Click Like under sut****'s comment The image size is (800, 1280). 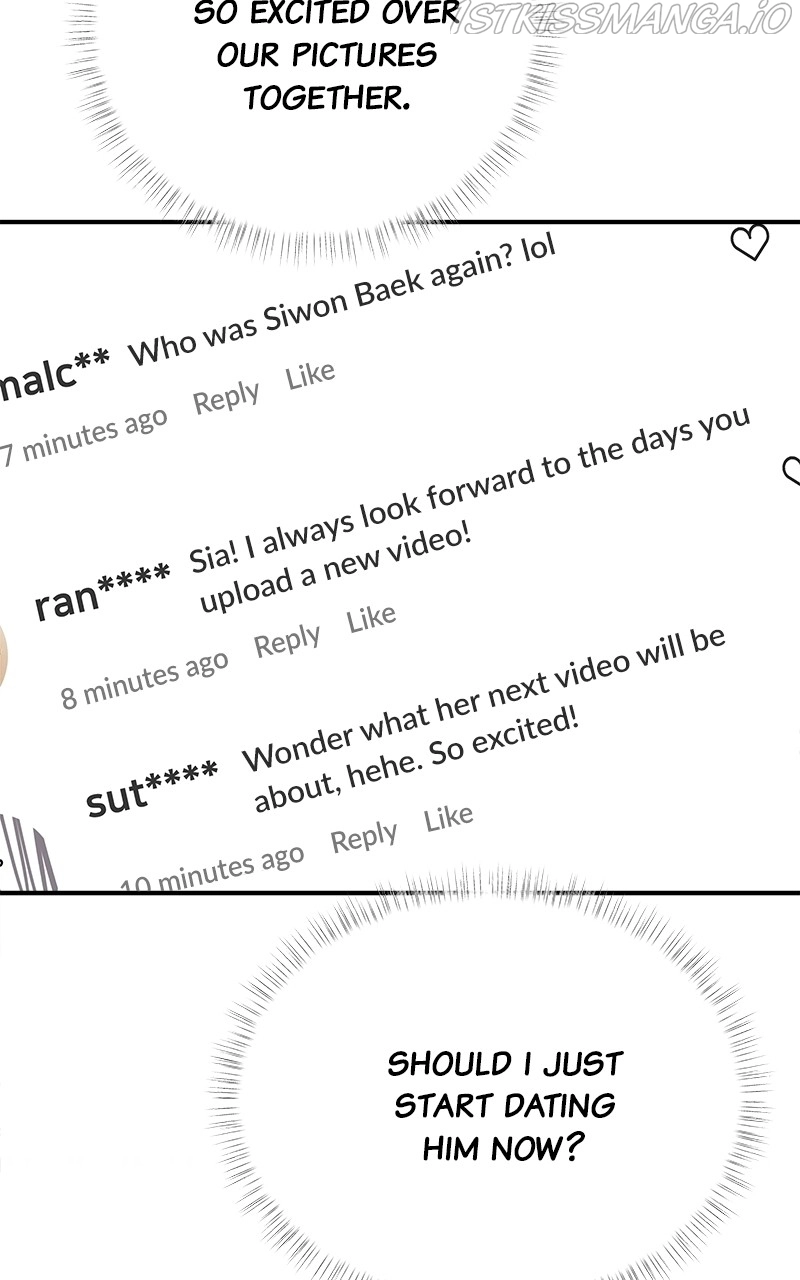(448, 818)
